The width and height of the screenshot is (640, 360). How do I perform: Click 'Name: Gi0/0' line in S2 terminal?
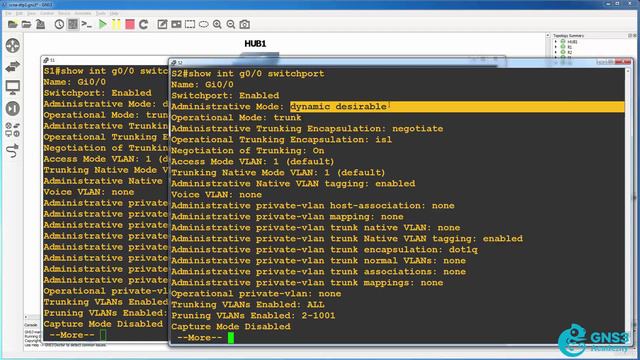(x=202, y=84)
